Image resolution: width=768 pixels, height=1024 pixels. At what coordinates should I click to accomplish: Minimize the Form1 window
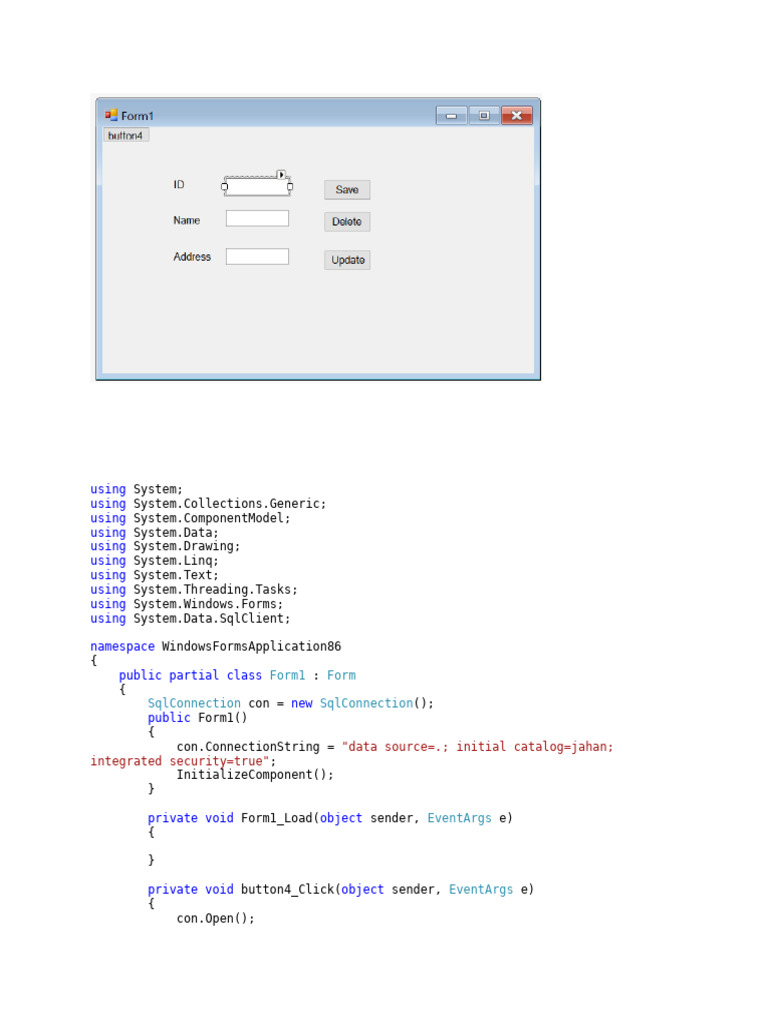coord(451,116)
